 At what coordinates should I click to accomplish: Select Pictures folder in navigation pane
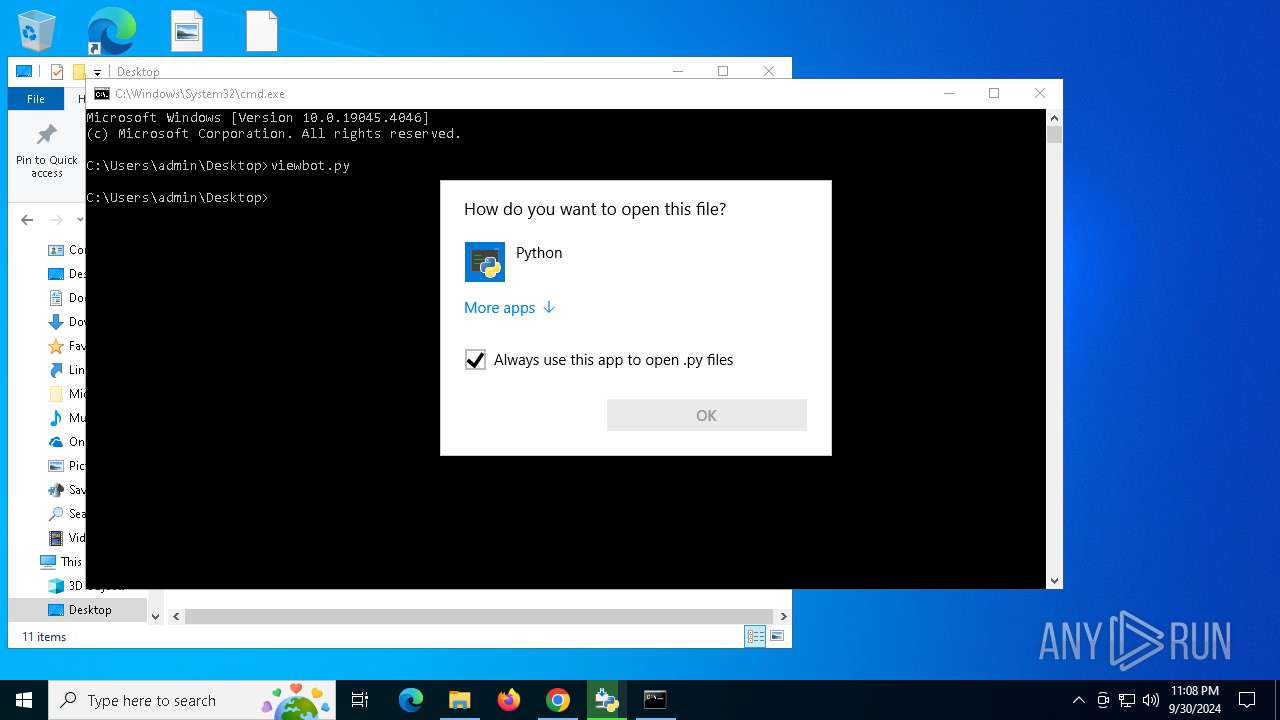coord(66,466)
